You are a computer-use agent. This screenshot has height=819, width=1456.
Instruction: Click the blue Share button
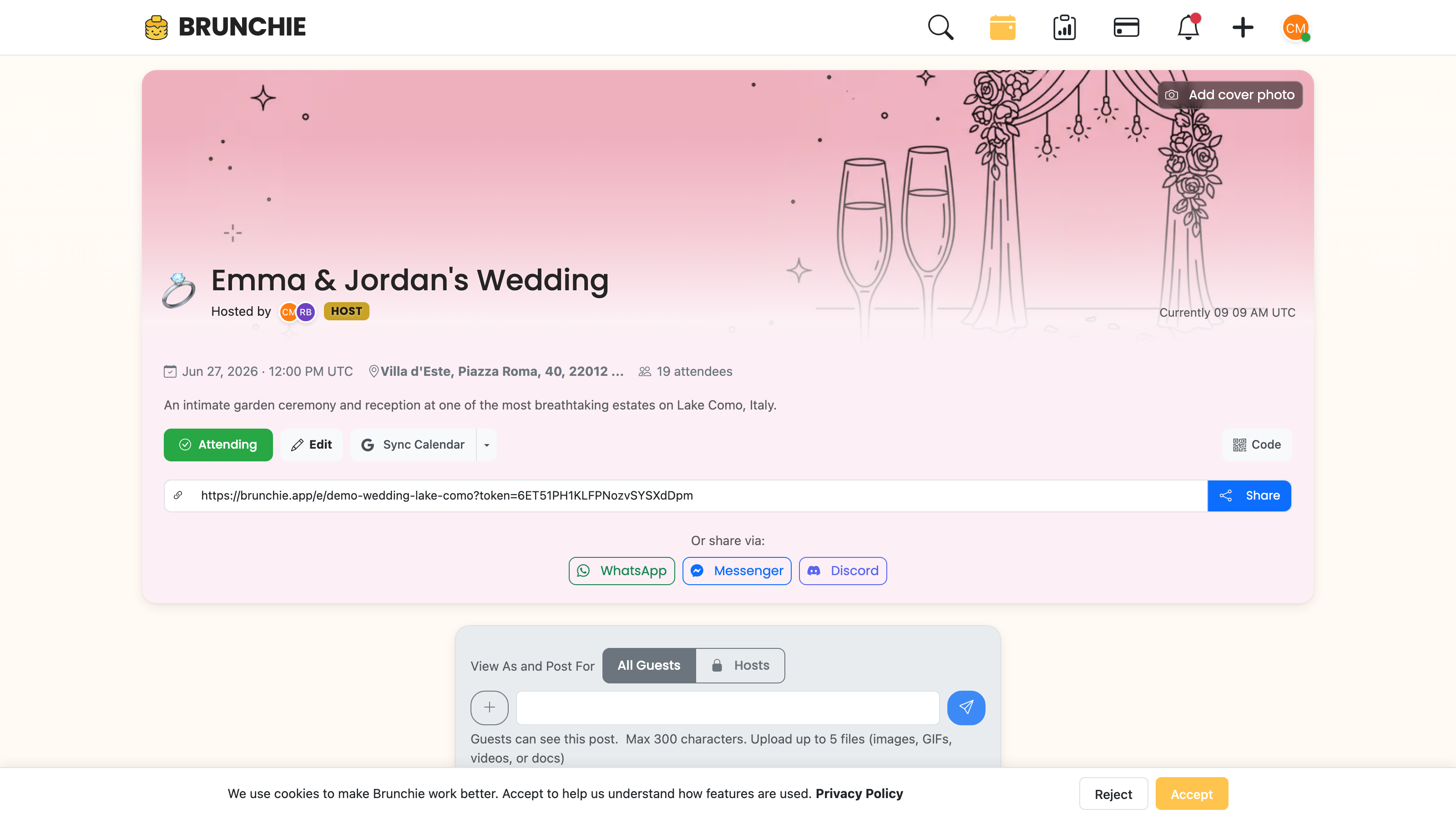coord(1249,495)
